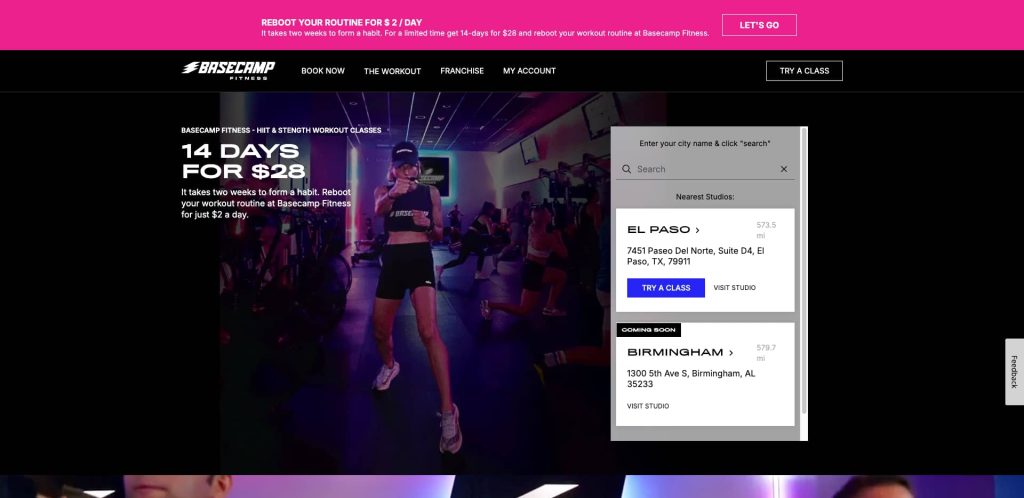The image size is (1024, 498).
Task: Open the Birmingham studio title
Action: [x=675, y=352]
